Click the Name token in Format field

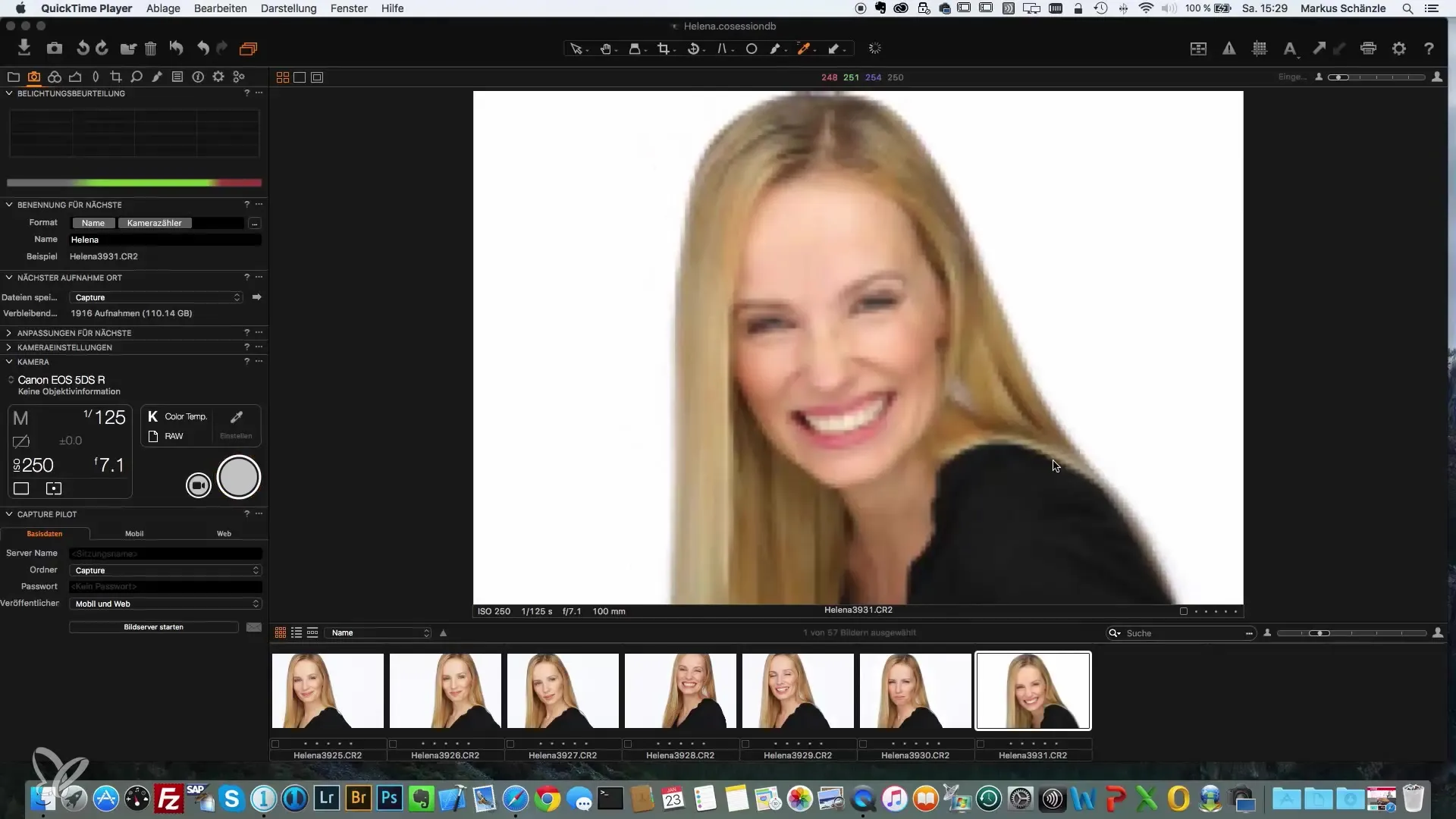[93, 223]
